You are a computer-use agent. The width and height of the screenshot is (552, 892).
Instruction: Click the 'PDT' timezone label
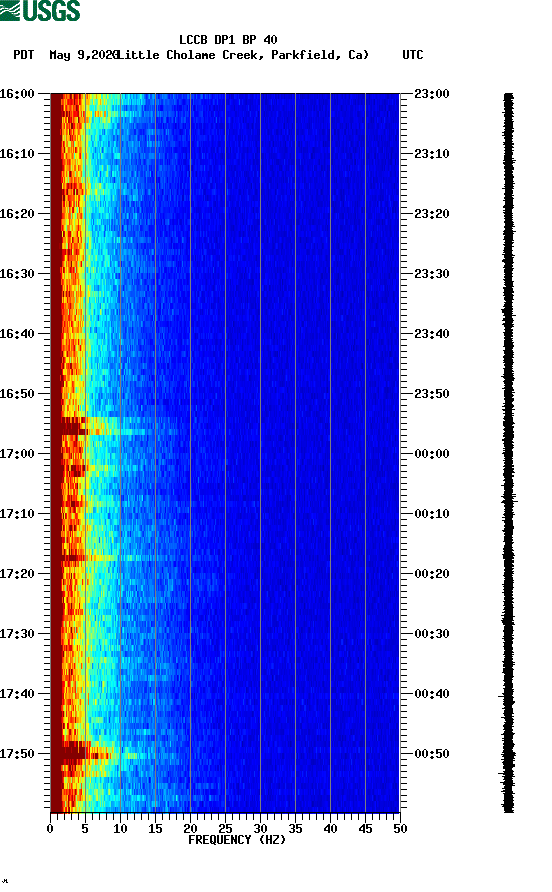[24, 55]
